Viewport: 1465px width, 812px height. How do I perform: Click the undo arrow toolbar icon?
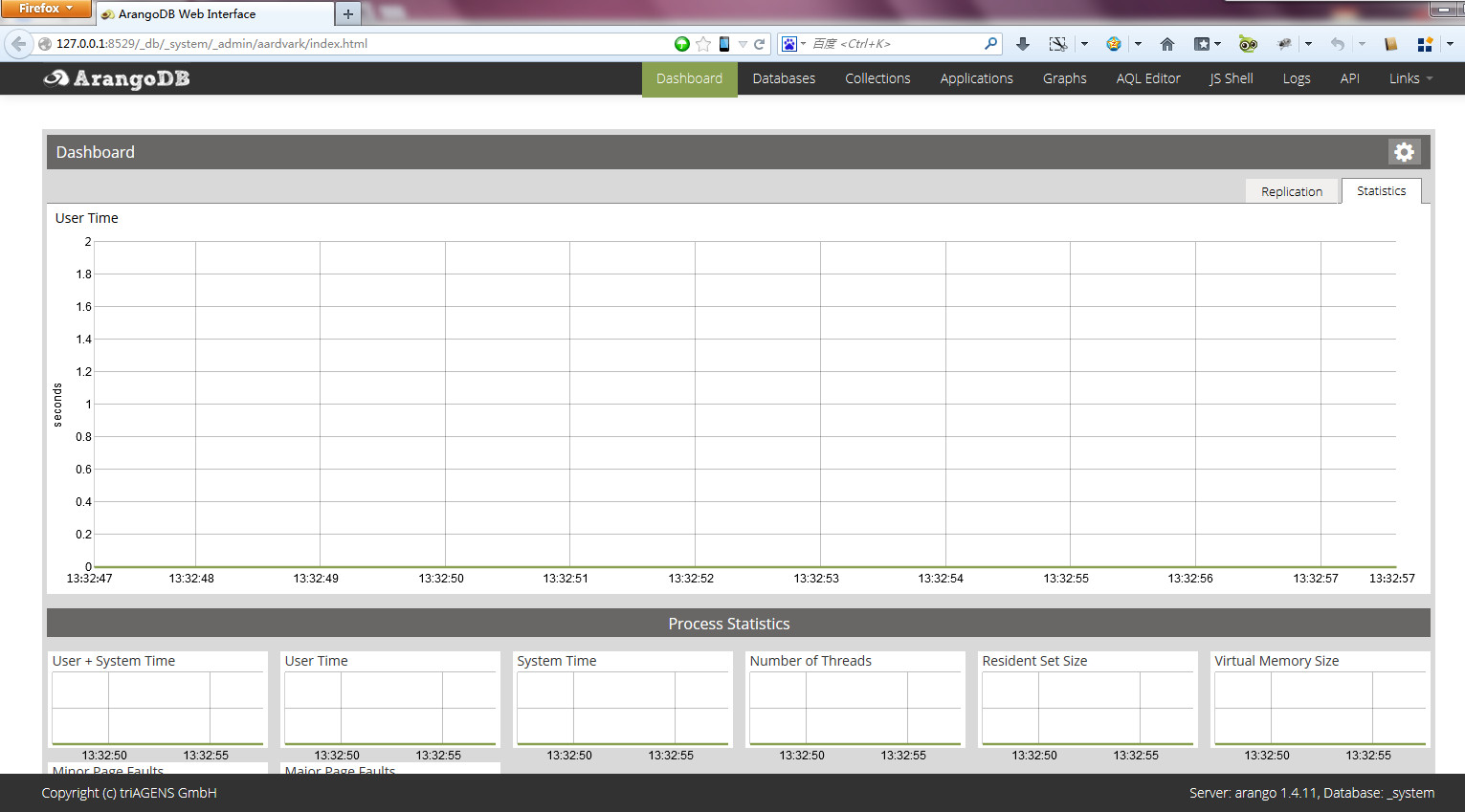pyautogui.click(x=1338, y=44)
